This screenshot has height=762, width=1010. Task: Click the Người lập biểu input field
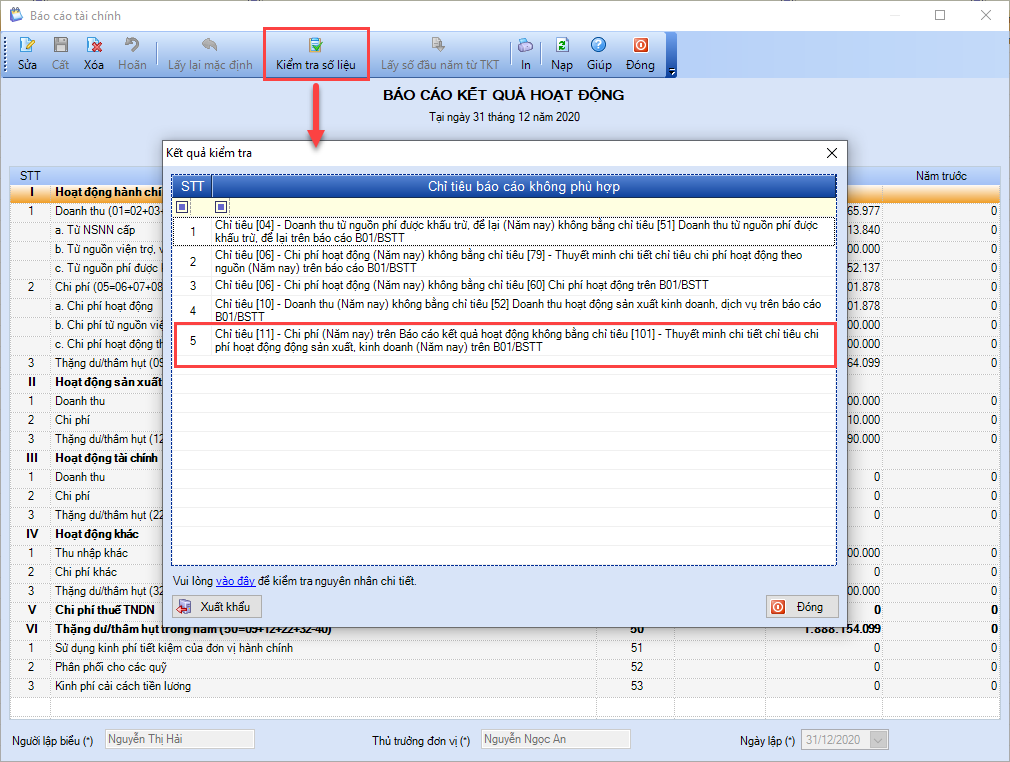click(180, 739)
